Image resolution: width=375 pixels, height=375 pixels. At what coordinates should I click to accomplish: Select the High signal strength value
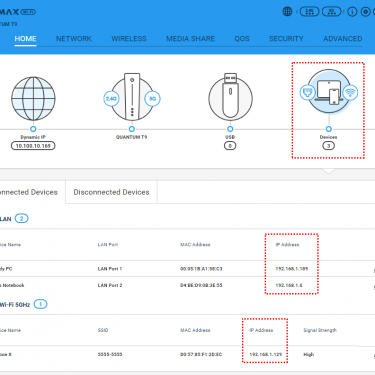coord(309,354)
